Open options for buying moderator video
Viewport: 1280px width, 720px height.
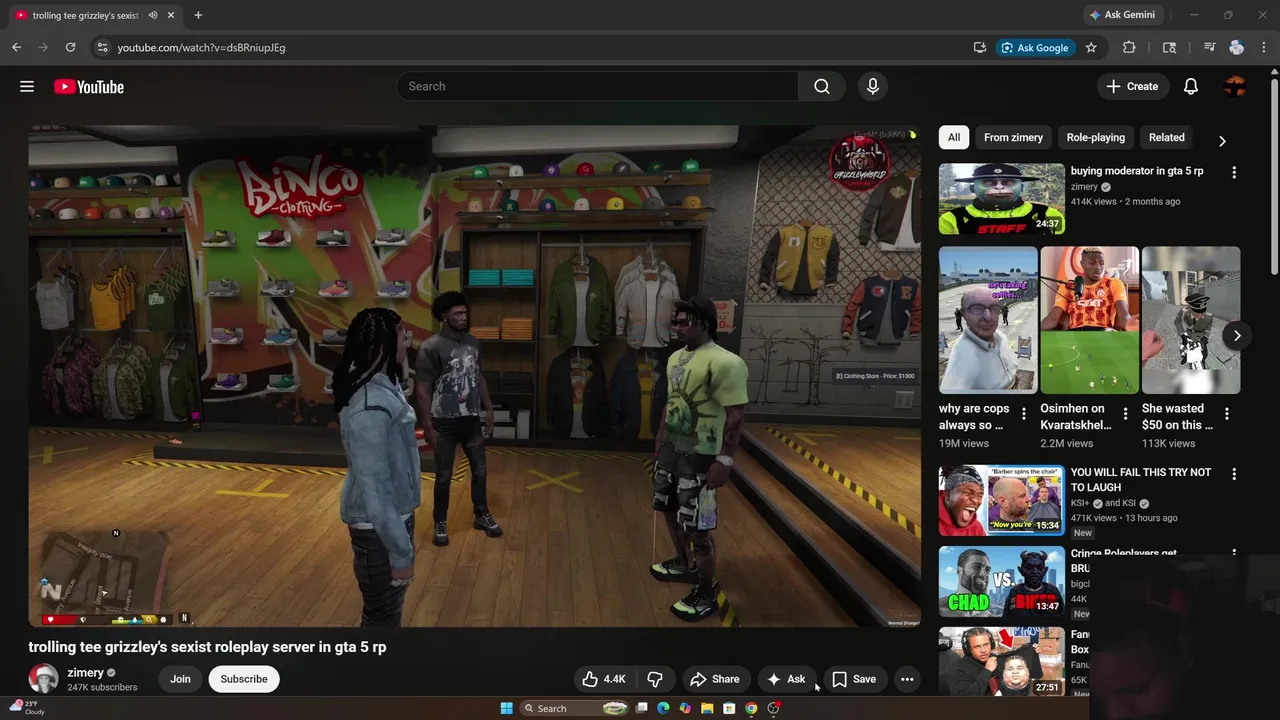pyautogui.click(x=1234, y=173)
